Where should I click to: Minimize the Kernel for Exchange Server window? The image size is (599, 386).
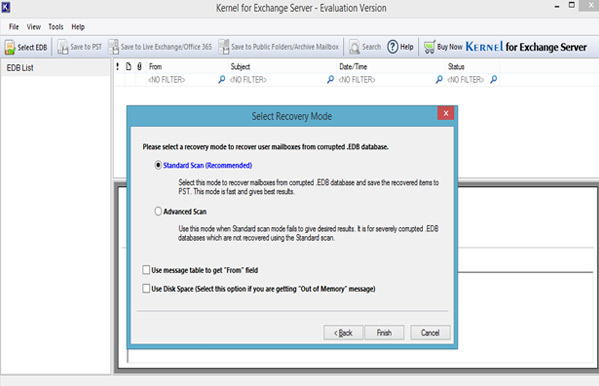click(x=557, y=6)
